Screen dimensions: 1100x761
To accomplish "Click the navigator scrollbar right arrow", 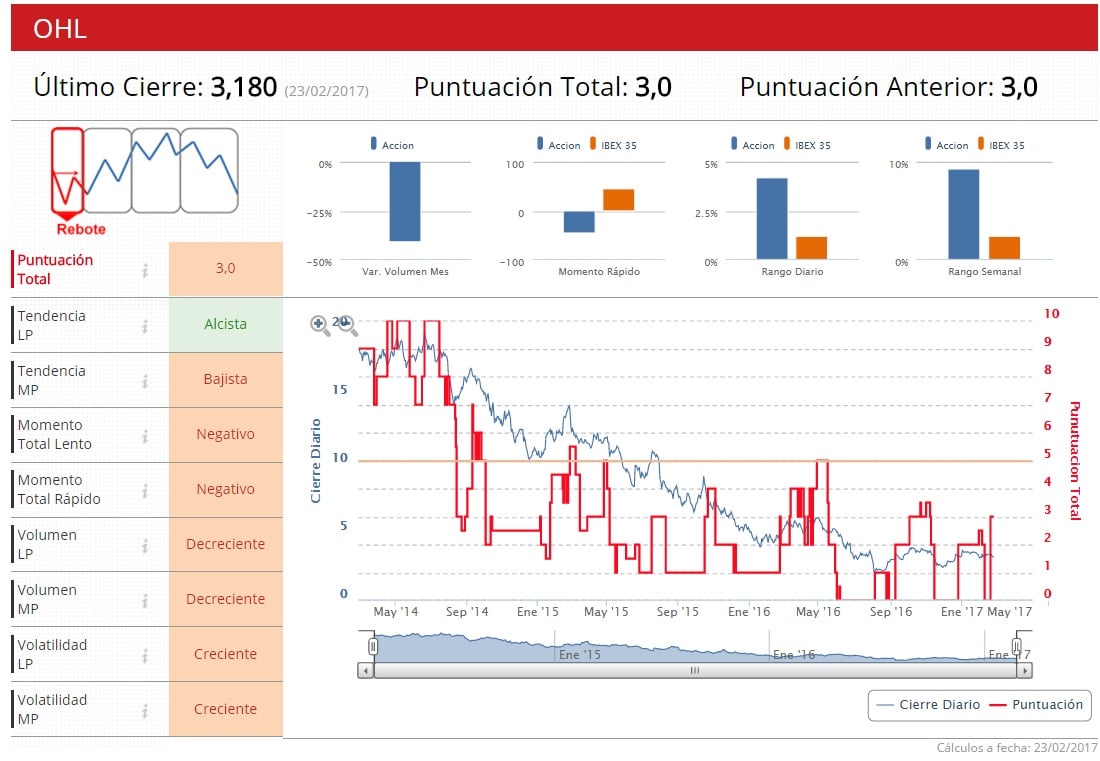I will tap(1024, 671).
